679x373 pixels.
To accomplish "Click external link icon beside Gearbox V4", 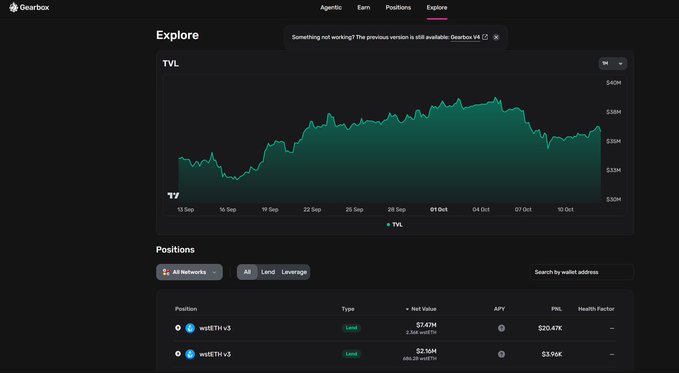I will [x=485, y=37].
